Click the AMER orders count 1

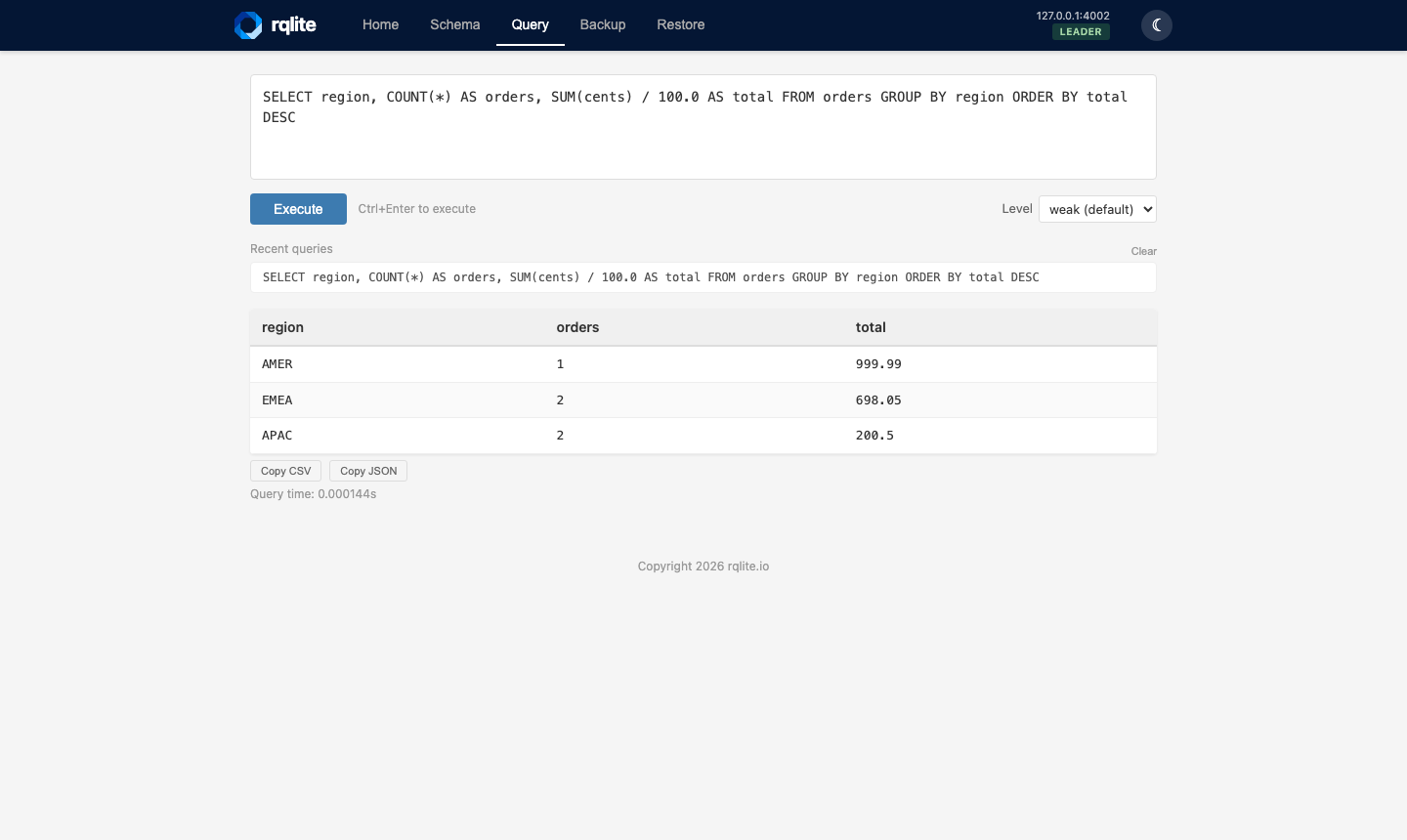point(560,363)
